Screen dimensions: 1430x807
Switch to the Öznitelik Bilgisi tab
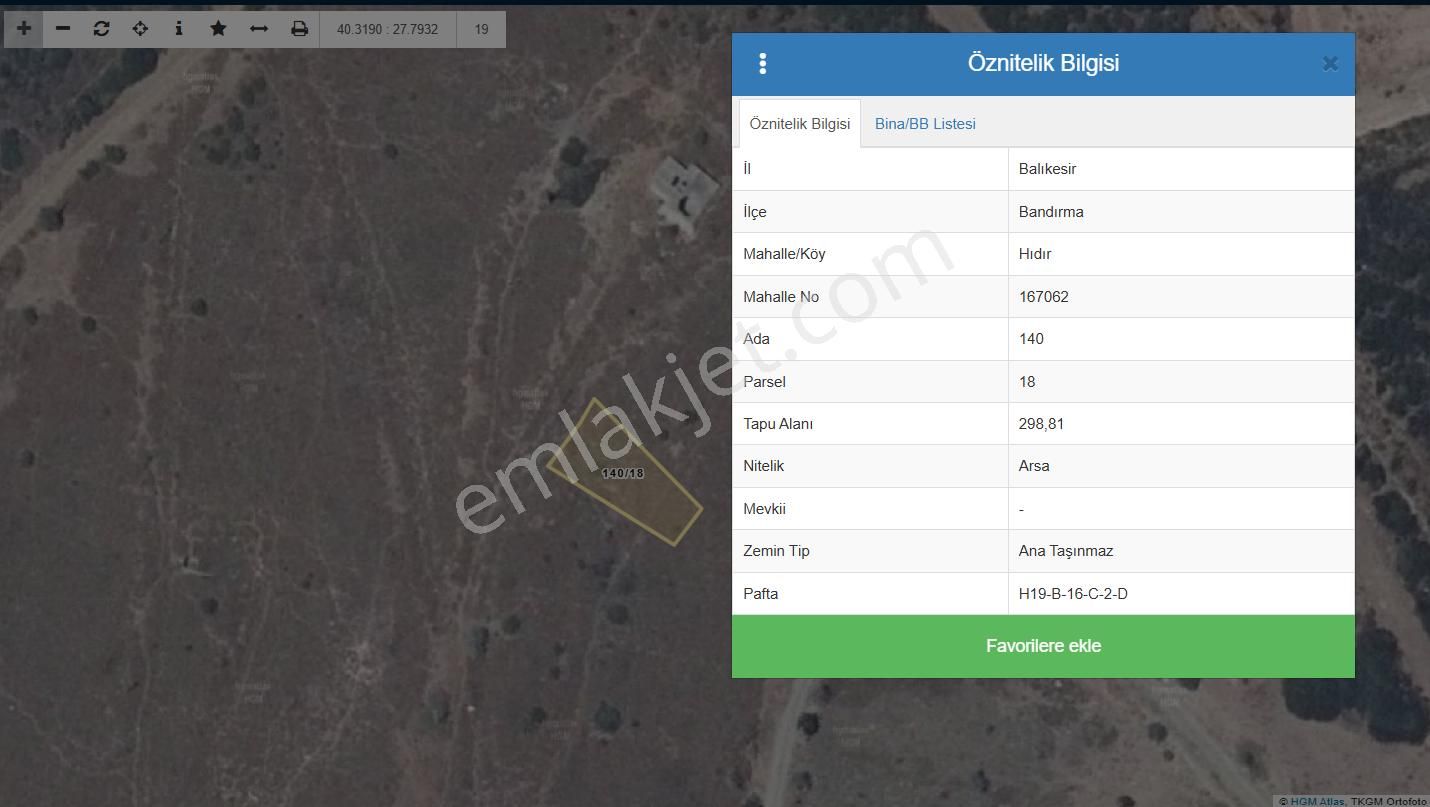[x=800, y=124]
